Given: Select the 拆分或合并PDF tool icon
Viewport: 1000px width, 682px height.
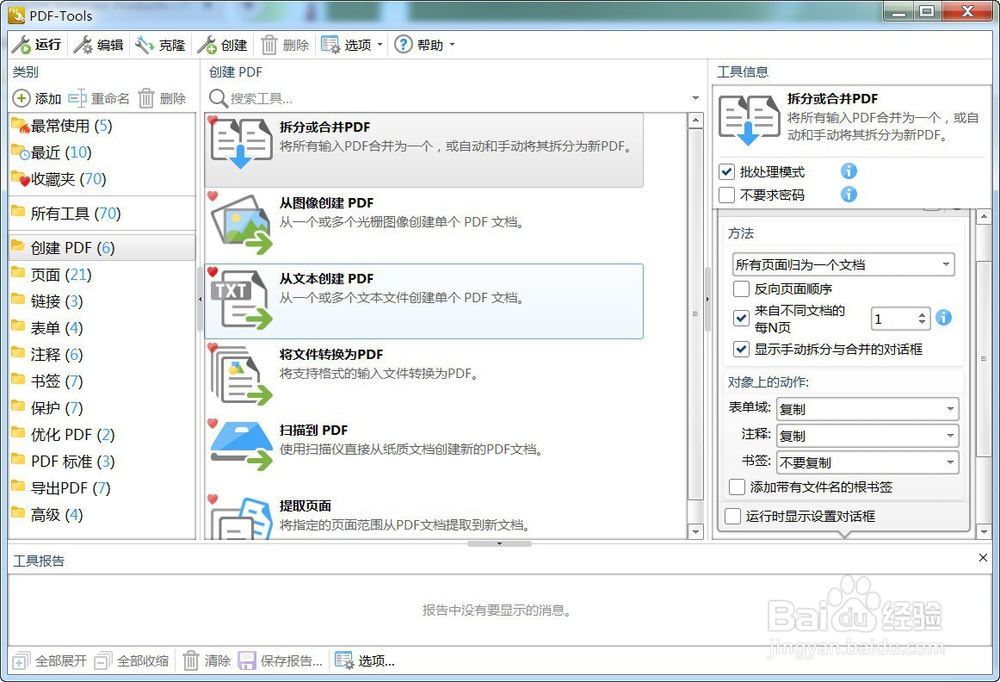Looking at the screenshot, I should [240, 142].
